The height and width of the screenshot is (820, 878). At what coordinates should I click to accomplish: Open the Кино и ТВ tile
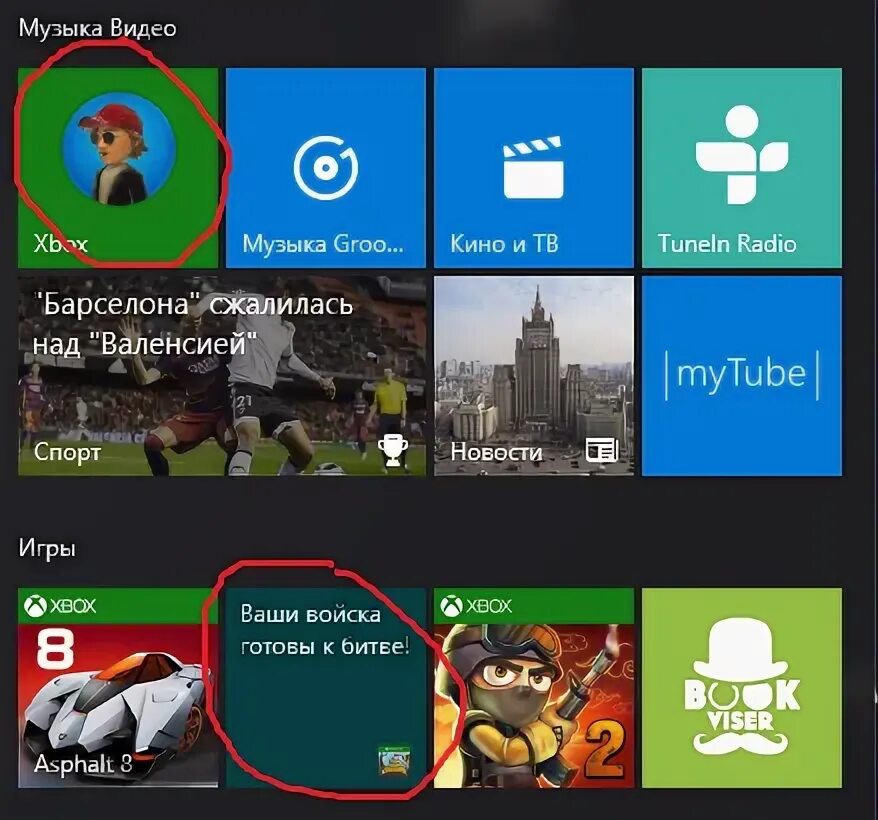click(534, 167)
